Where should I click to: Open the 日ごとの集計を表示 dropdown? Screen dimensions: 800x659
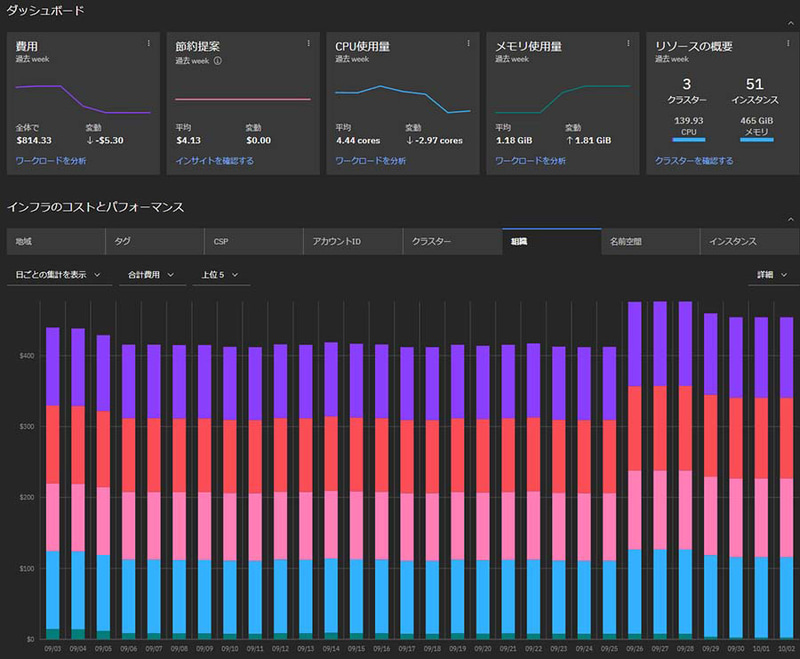59,275
